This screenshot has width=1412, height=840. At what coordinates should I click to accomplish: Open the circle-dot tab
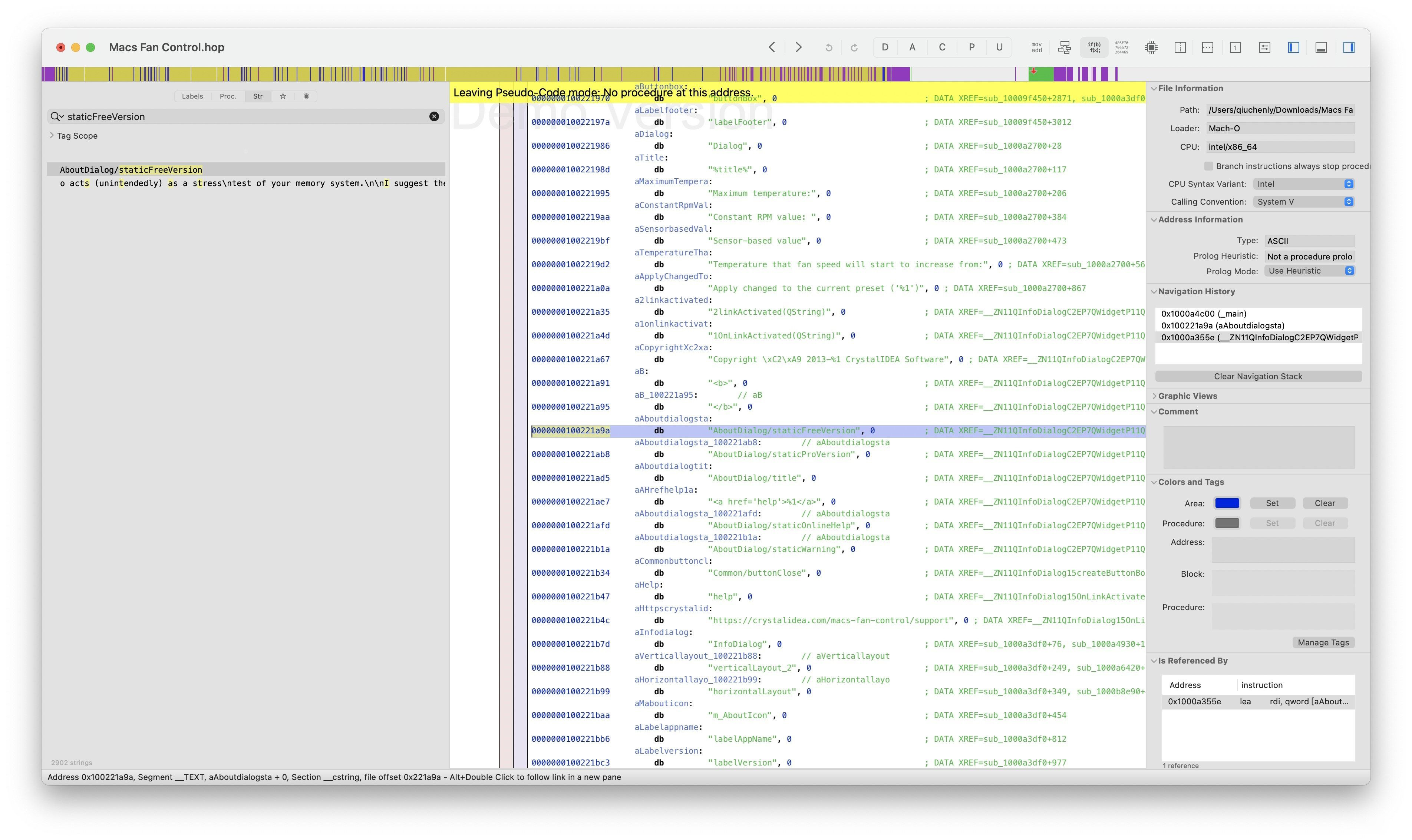coord(306,96)
